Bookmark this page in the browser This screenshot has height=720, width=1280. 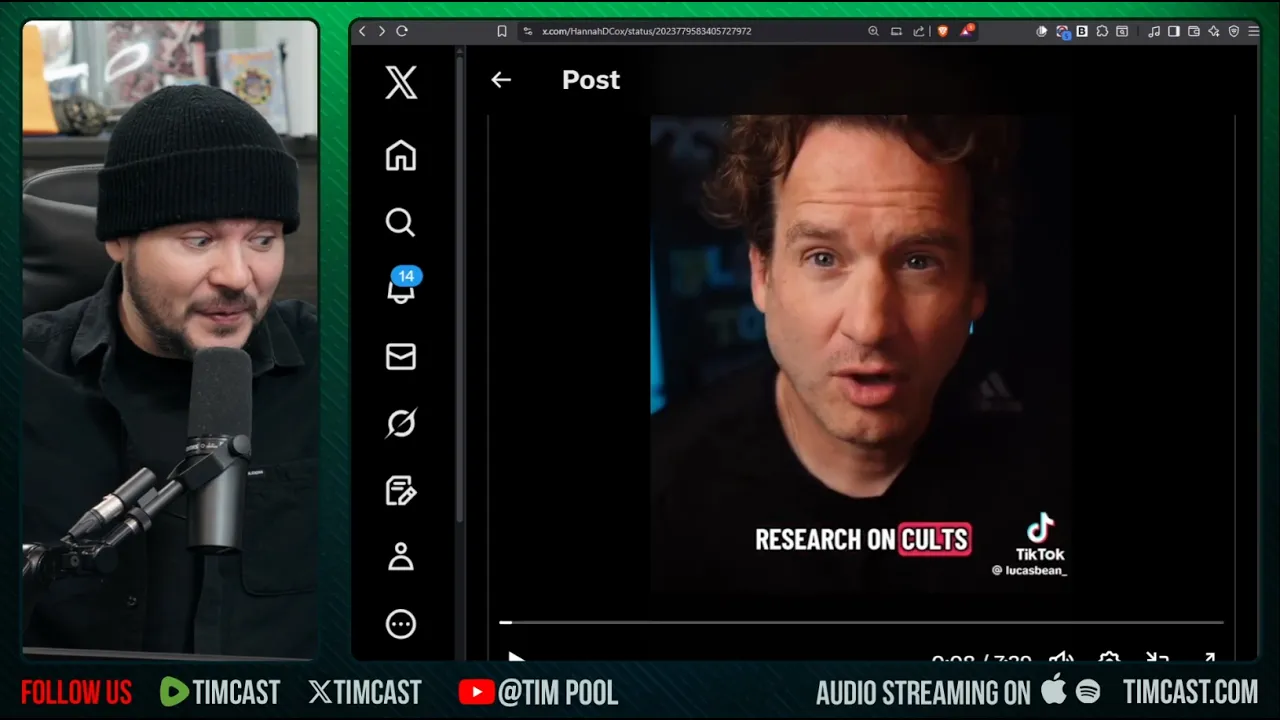pyautogui.click(x=502, y=31)
